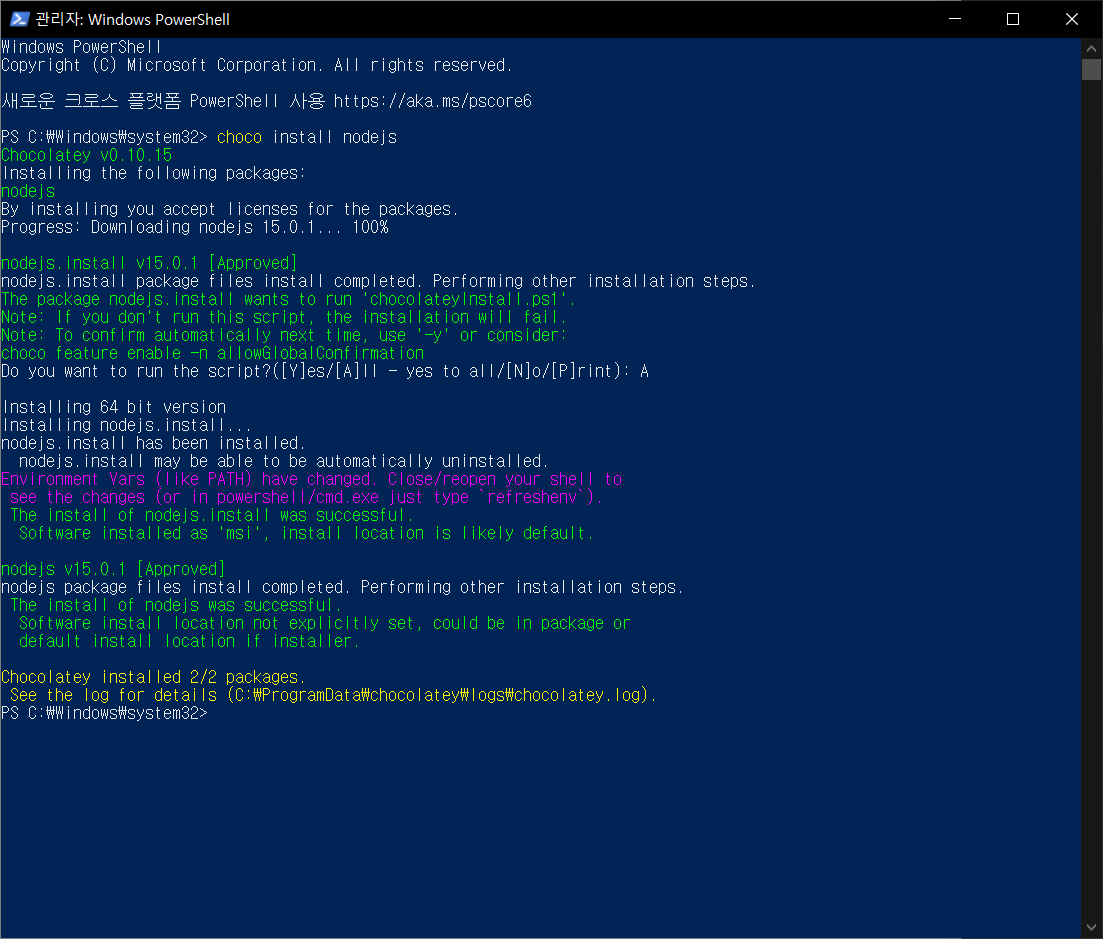This screenshot has width=1103, height=939.
Task: Click 'By installing you accept licenses' line
Action: 230,209
